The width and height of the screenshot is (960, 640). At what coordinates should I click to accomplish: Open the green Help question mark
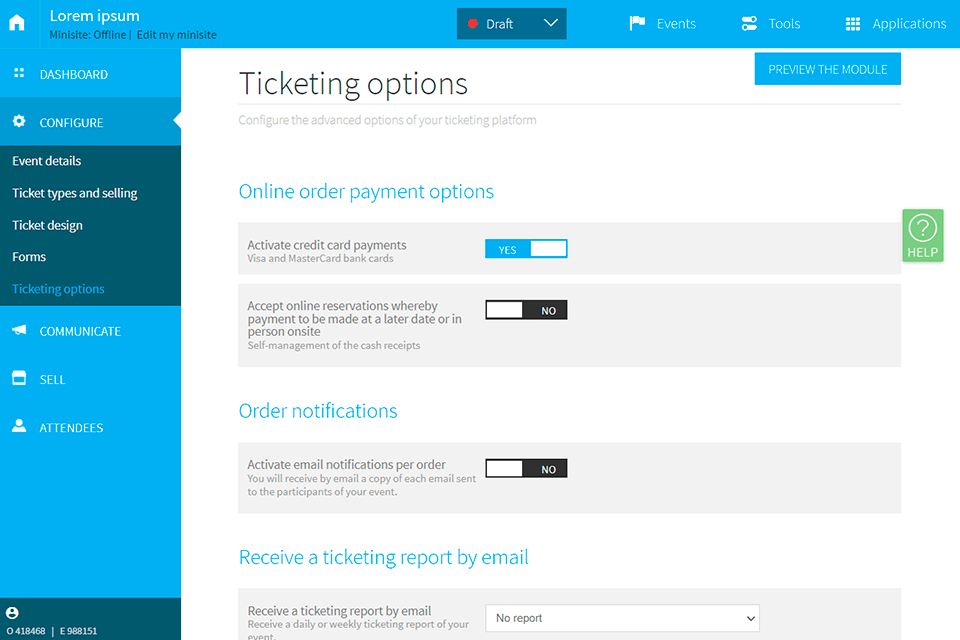point(922,235)
